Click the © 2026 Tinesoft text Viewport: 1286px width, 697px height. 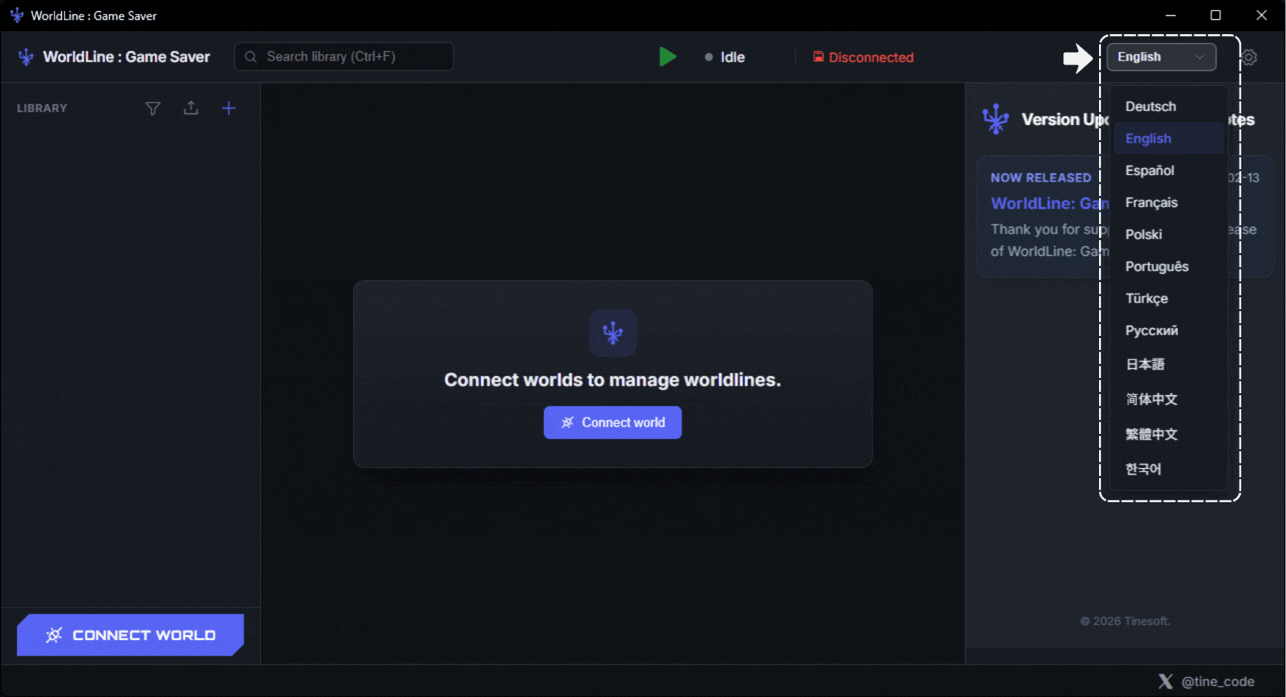(1125, 621)
